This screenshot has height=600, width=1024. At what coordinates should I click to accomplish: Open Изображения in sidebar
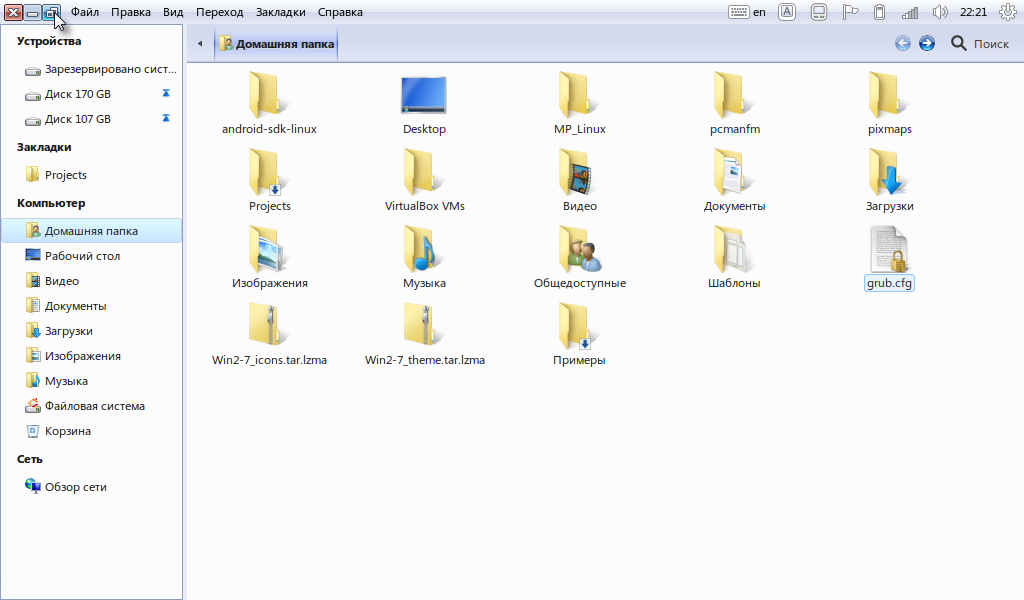(91, 356)
